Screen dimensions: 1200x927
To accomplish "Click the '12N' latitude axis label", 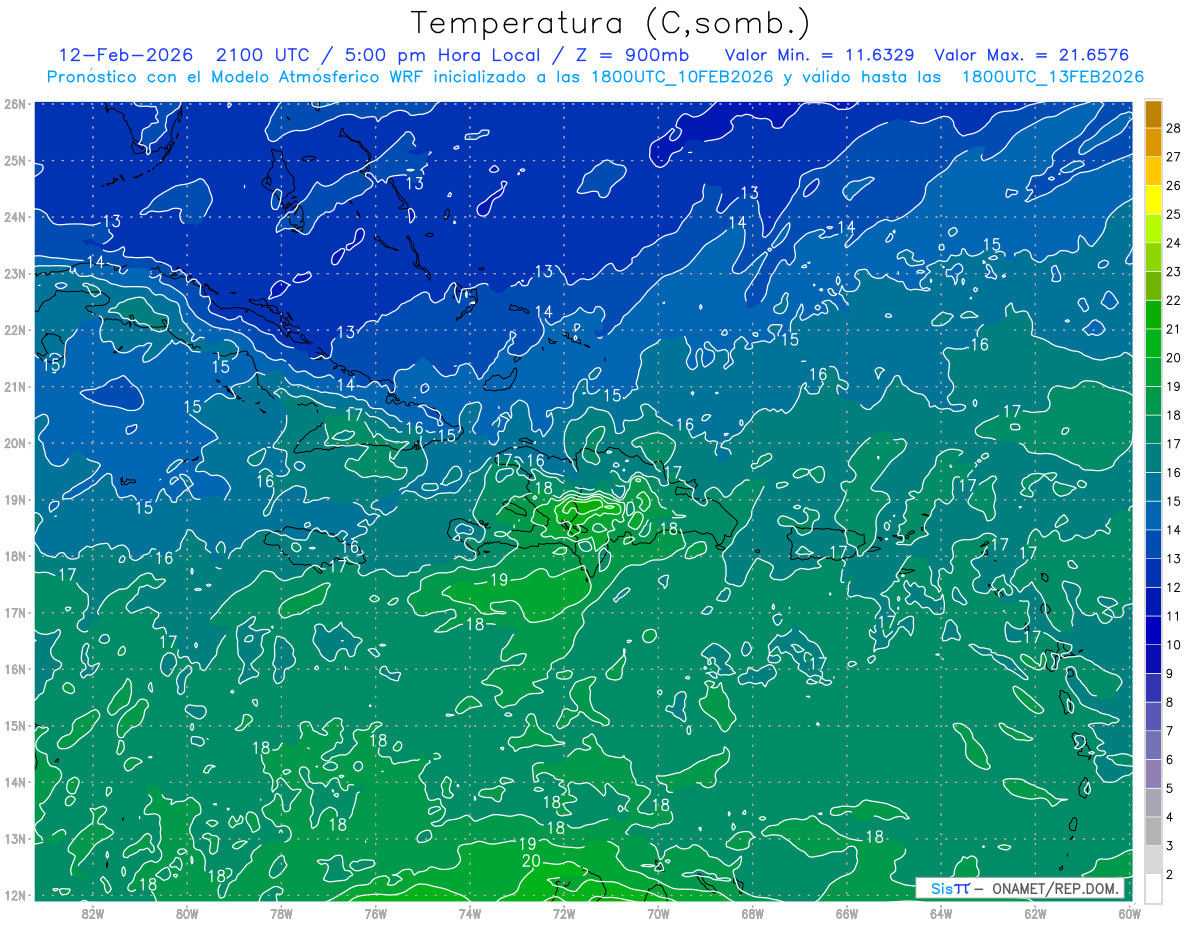I will [x=14, y=895].
